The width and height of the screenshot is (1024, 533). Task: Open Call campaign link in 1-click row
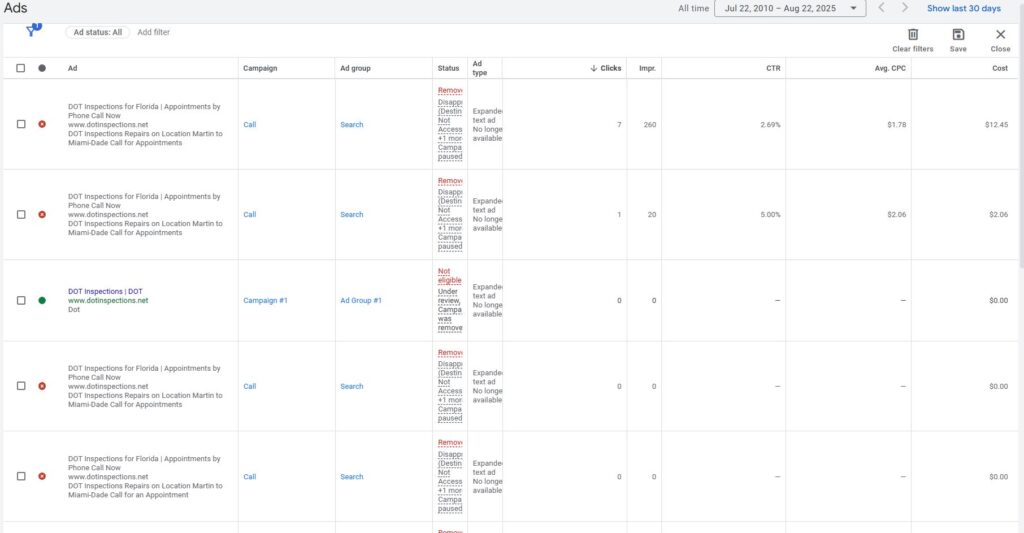click(x=249, y=214)
